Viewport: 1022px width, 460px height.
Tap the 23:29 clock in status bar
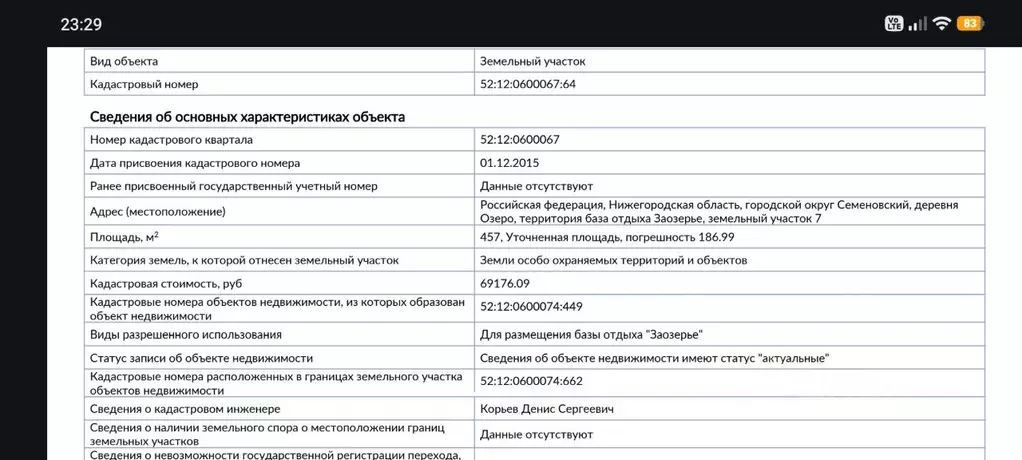pos(81,25)
